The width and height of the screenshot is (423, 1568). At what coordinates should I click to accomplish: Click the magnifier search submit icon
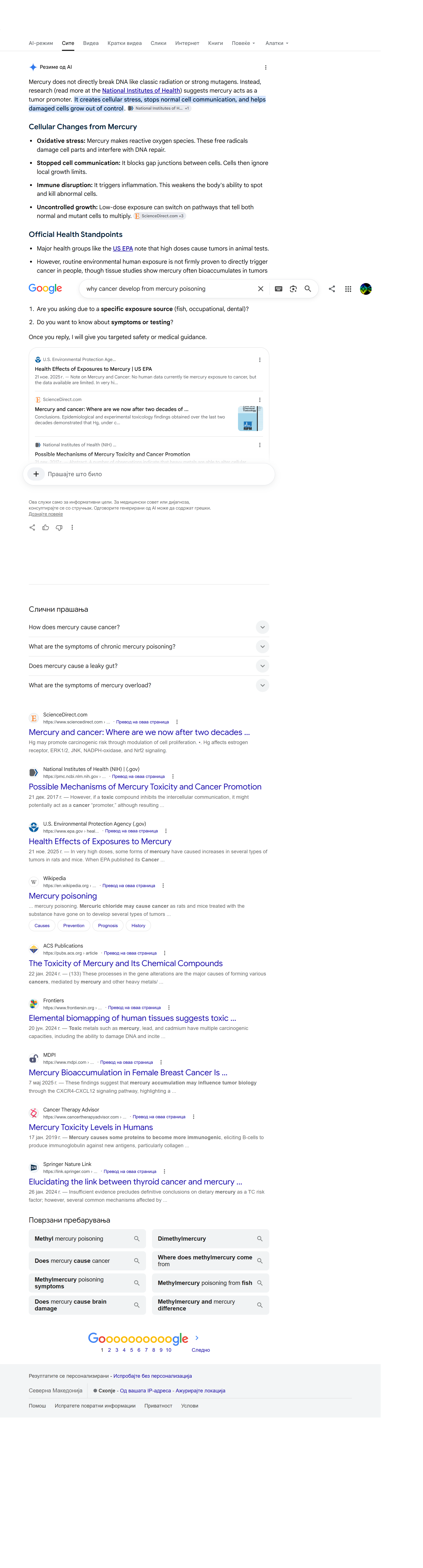pos(308,289)
